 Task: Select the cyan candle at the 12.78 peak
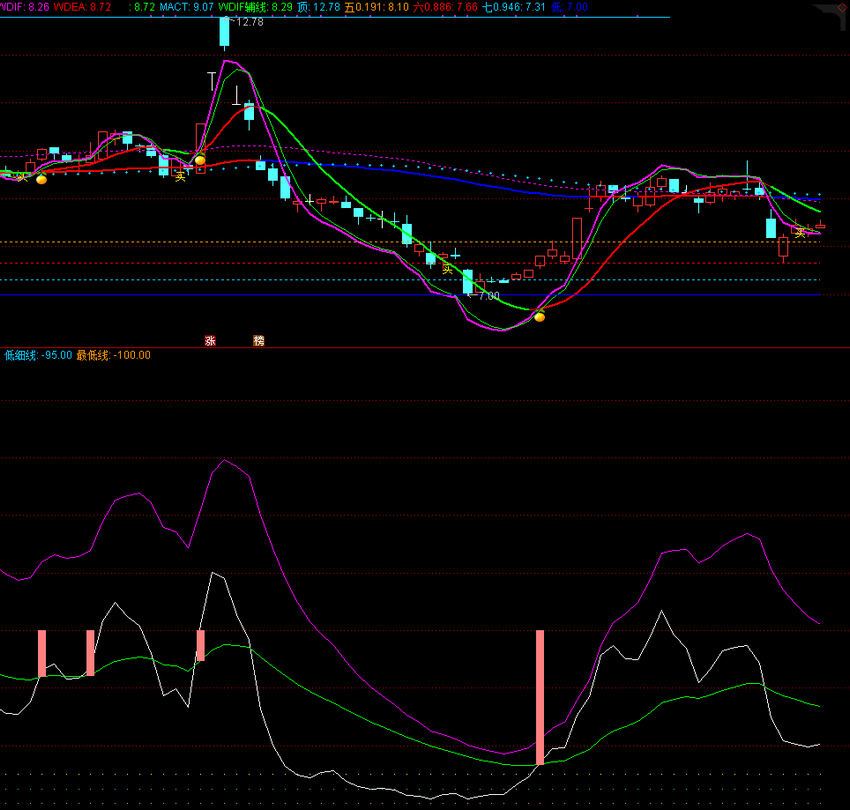[x=224, y=32]
